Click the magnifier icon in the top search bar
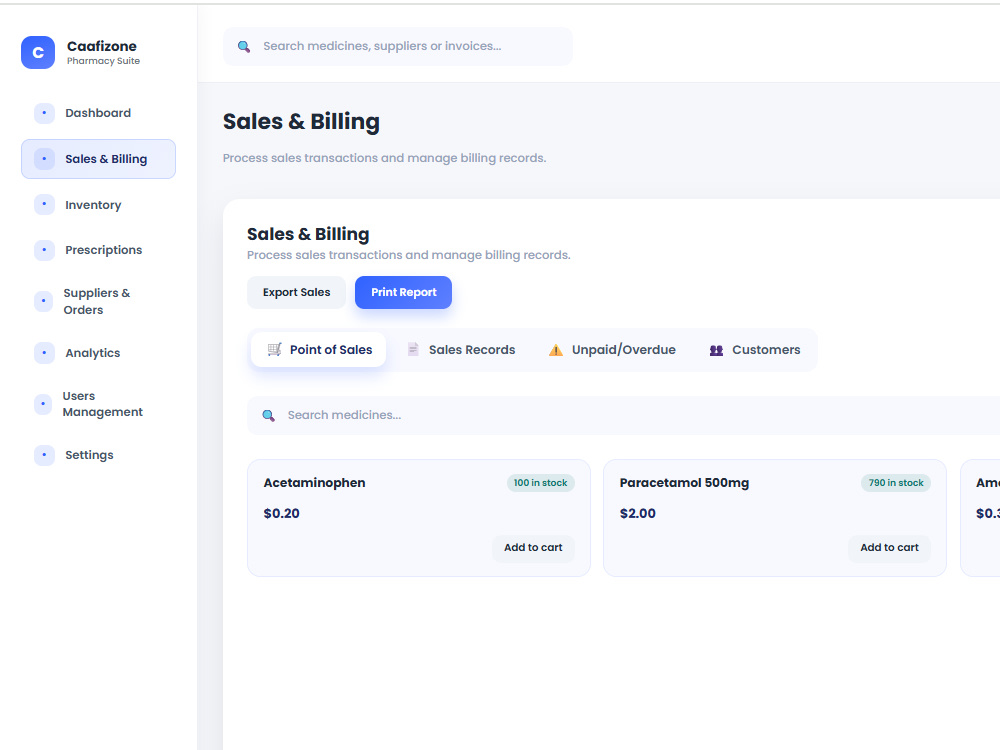 (x=244, y=47)
